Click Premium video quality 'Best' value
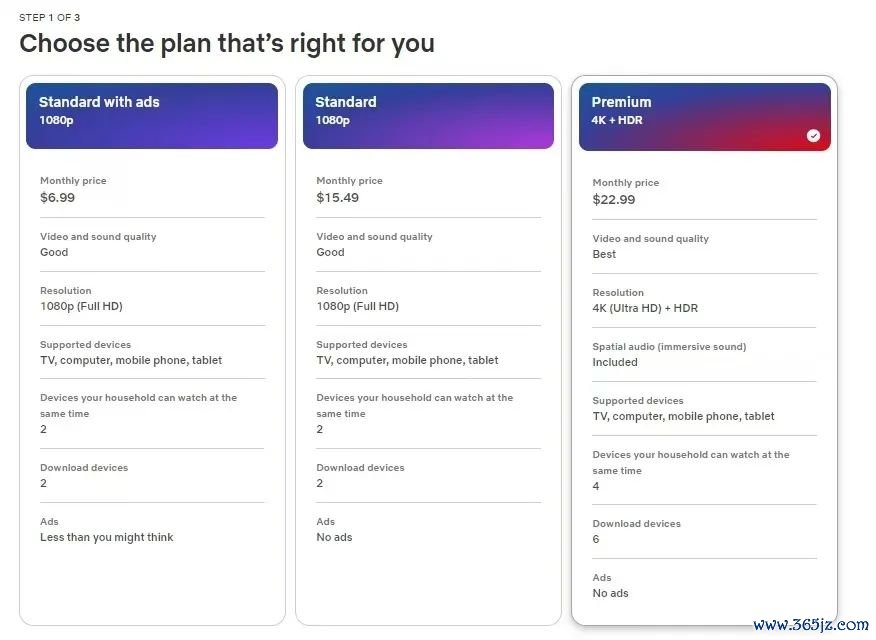The height and width of the screenshot is (640, 876). 604,254
